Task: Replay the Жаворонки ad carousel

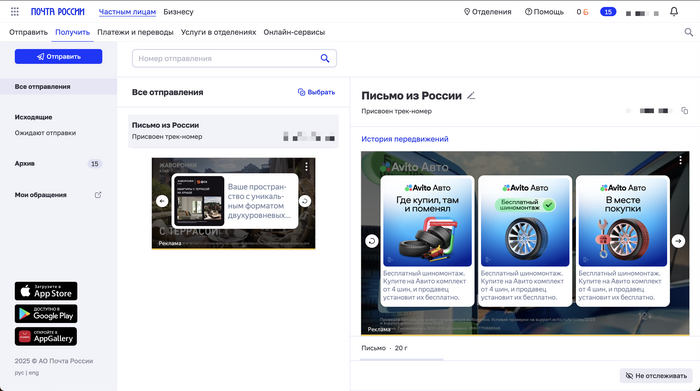Action: click(x=305, y=201)
